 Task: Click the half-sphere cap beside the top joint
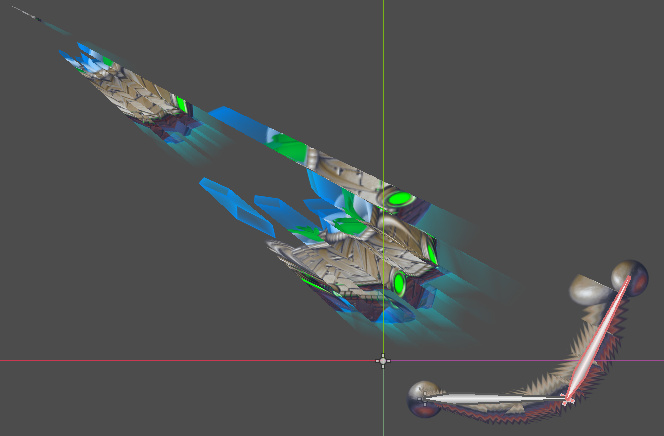point(587,290)
